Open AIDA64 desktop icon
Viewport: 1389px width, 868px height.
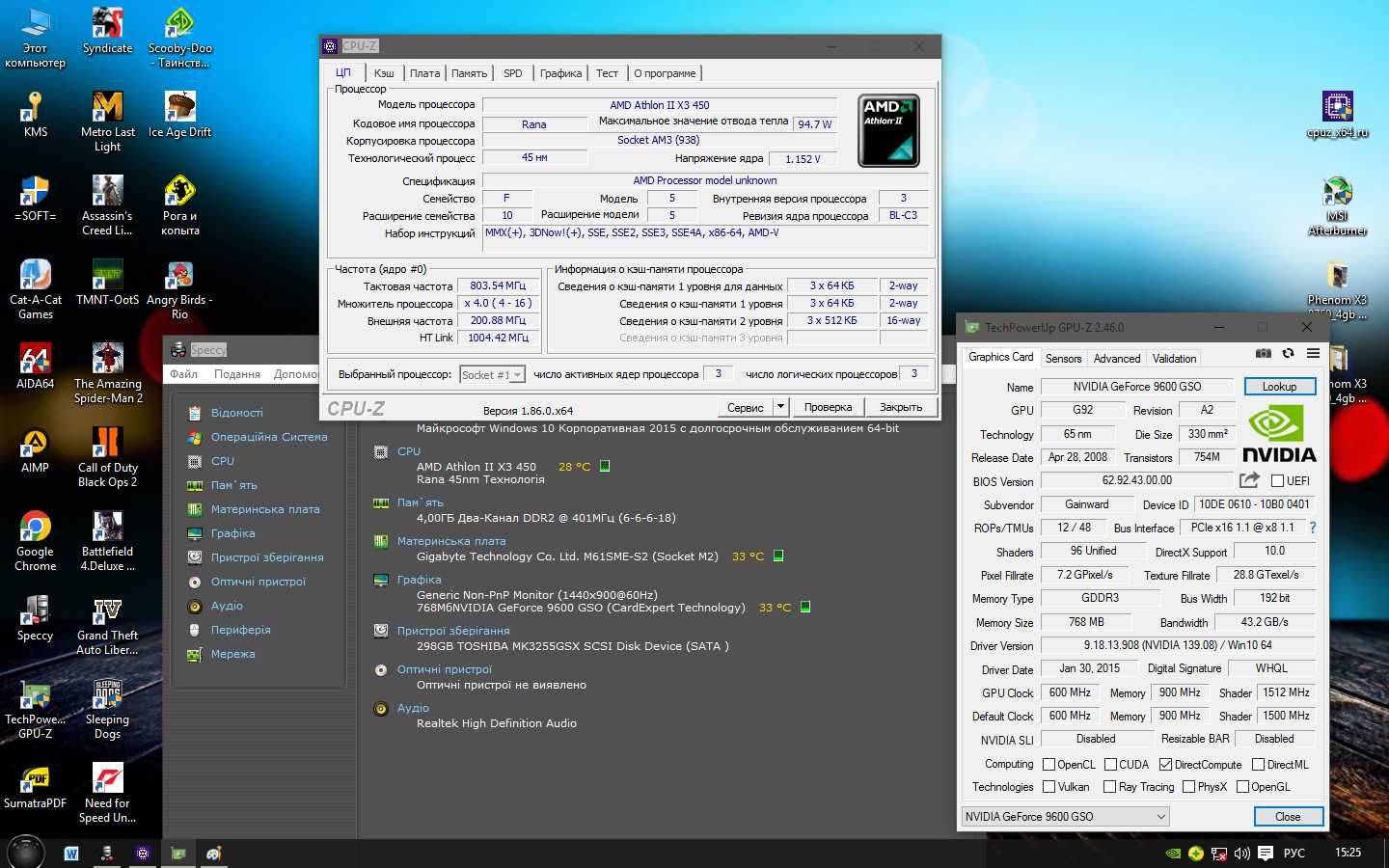tap(35, 366)
